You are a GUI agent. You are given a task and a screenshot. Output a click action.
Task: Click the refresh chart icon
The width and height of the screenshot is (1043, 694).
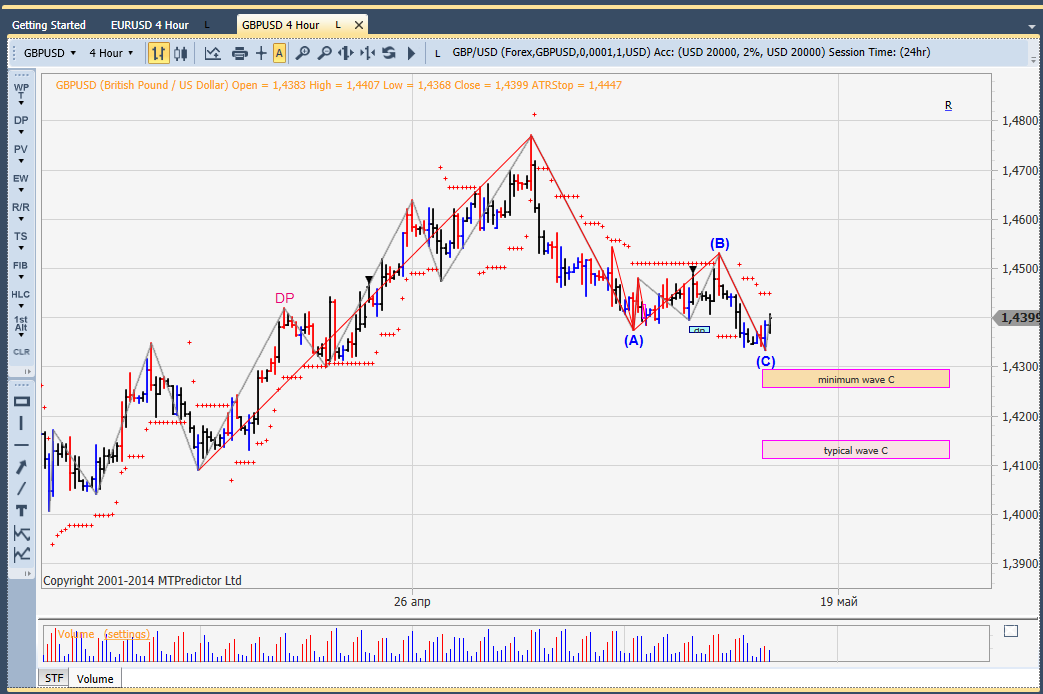(389, 53)
